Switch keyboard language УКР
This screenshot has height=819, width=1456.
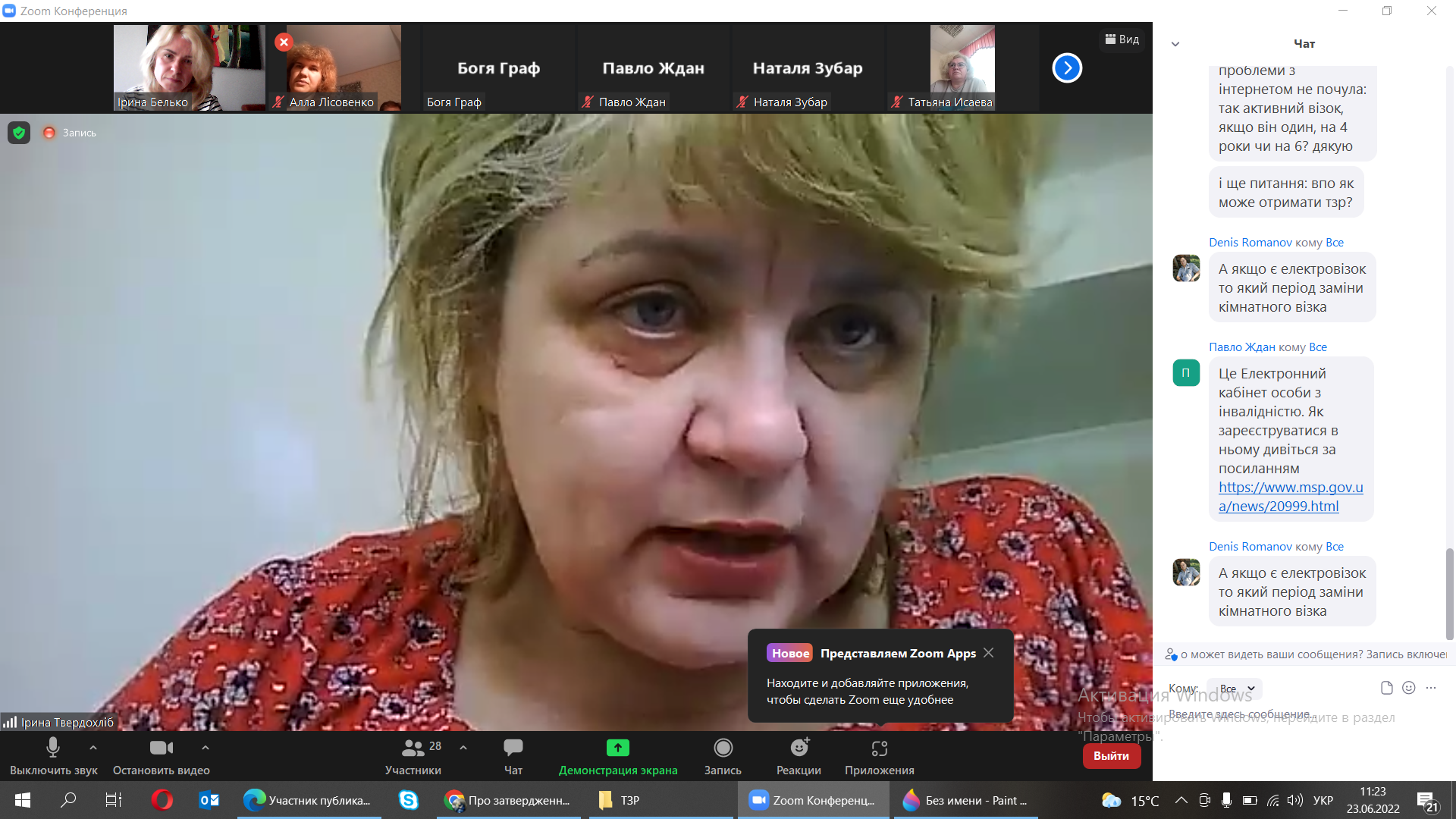click(1323, 800)
